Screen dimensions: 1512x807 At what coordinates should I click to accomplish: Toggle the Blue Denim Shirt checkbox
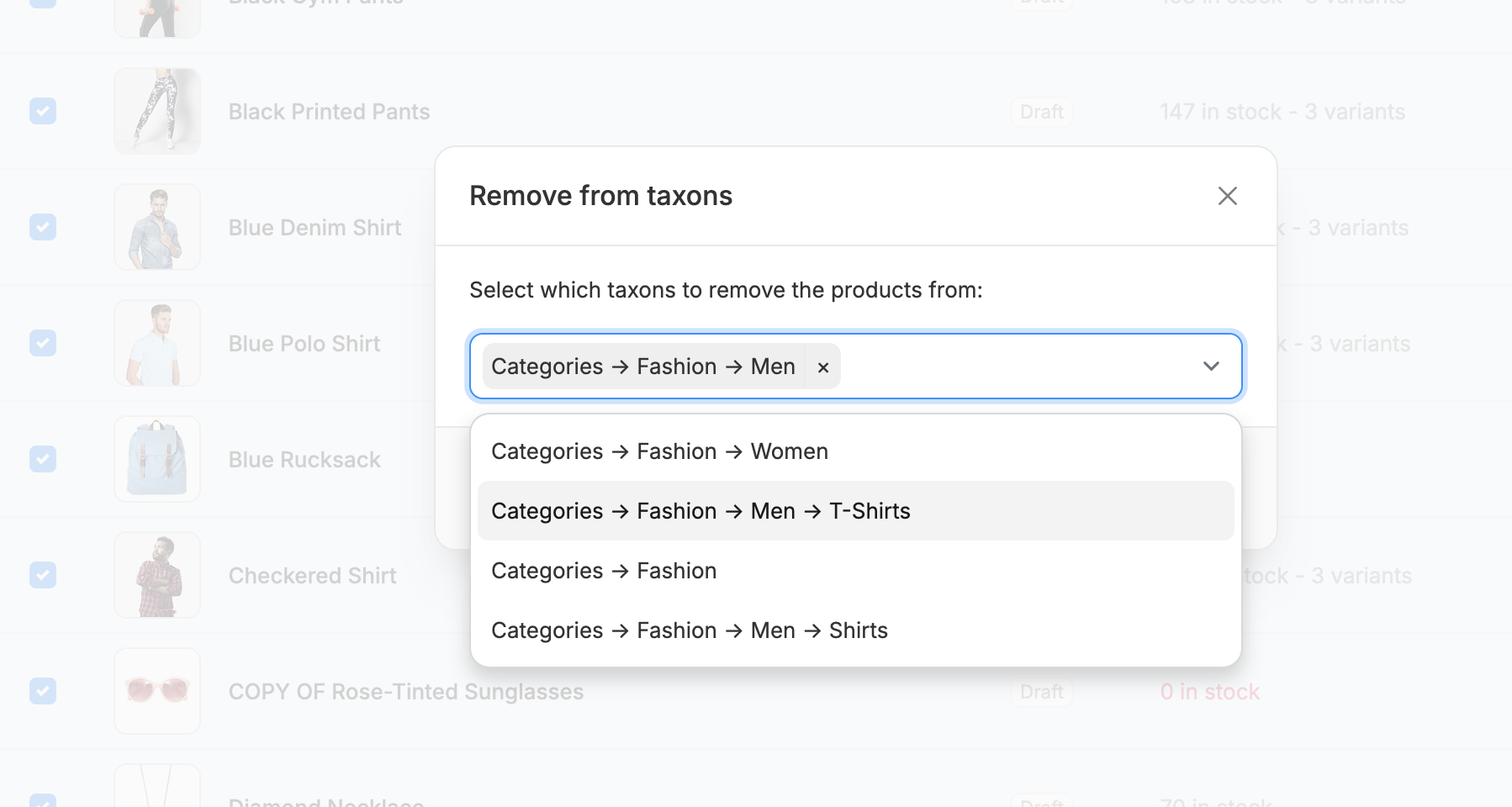point(43,227)
